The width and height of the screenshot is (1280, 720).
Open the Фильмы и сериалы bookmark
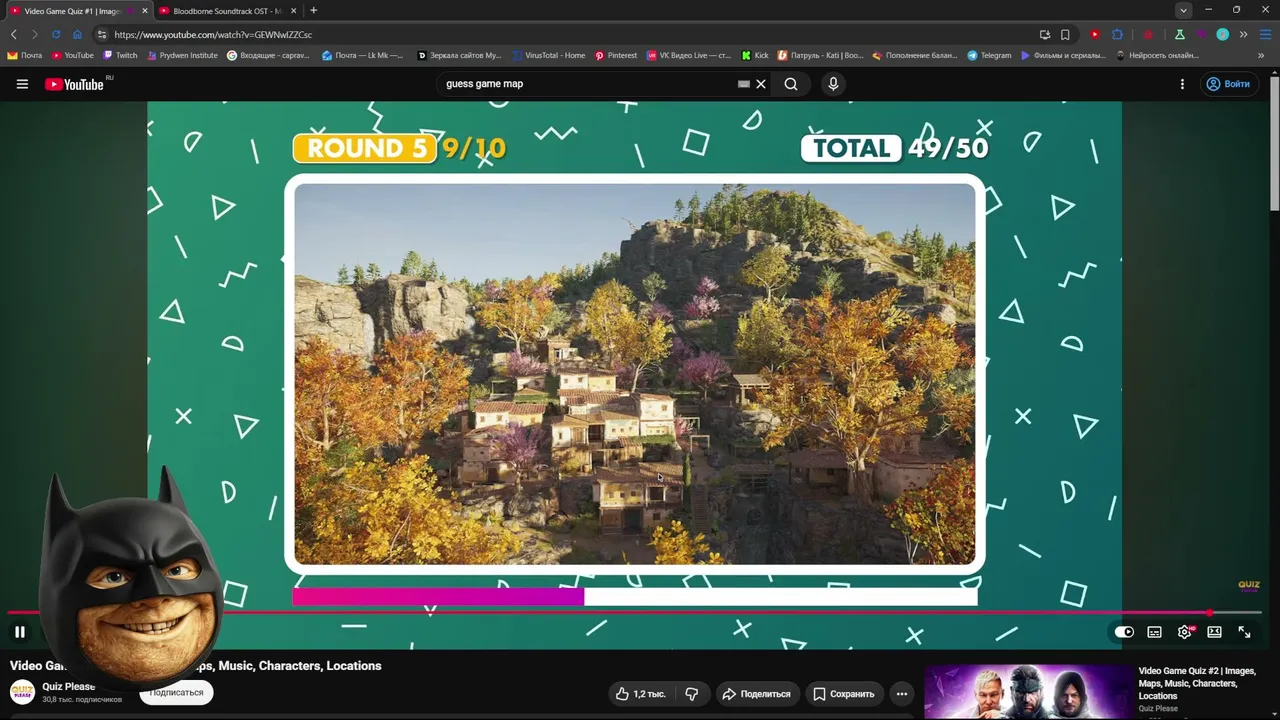(x=1063, y=56)
